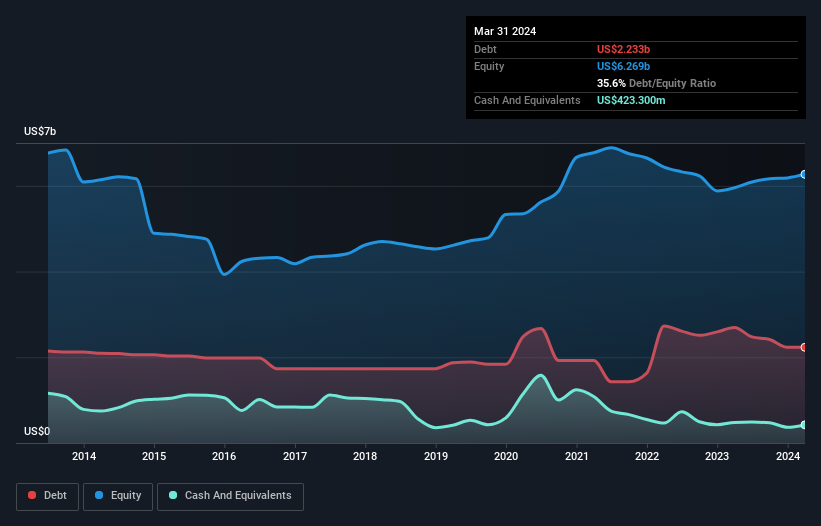
Task: Click the 2015 x-axis label
Action: click(154, 456)
